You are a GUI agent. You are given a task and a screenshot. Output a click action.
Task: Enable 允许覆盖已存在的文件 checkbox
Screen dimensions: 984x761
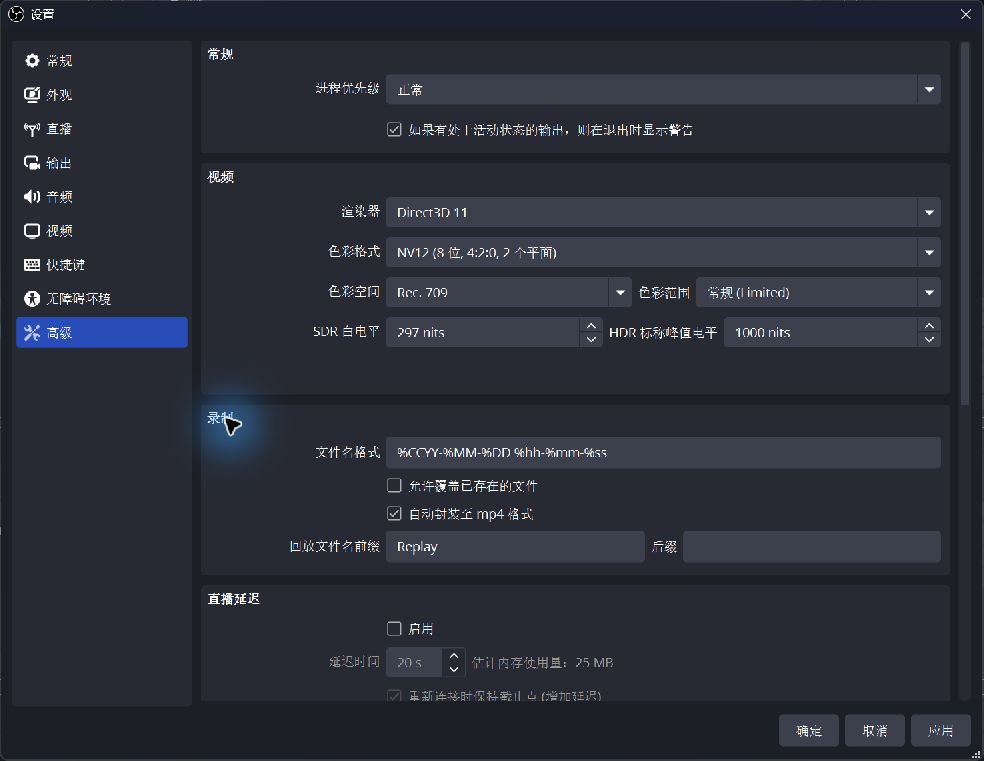coord(394,486)
